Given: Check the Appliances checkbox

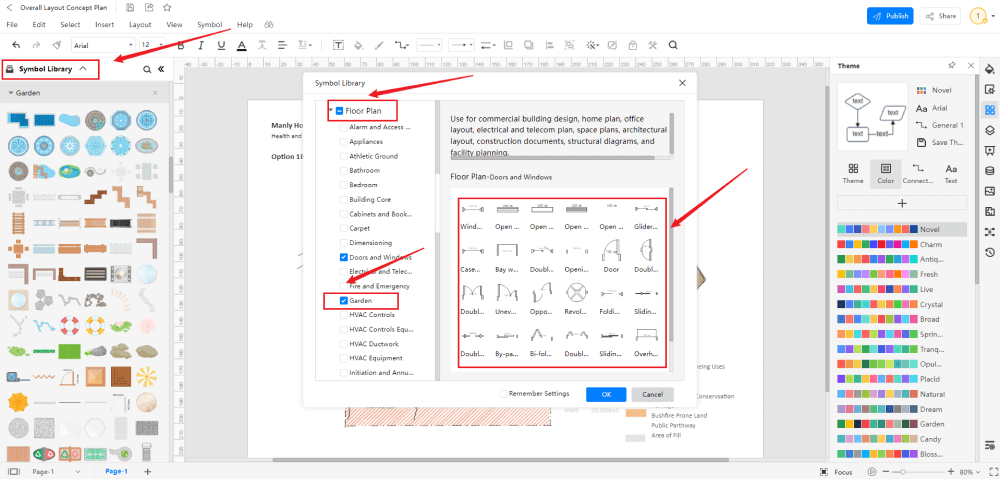Looking at the screenshot, I should (x=344, y=142).
